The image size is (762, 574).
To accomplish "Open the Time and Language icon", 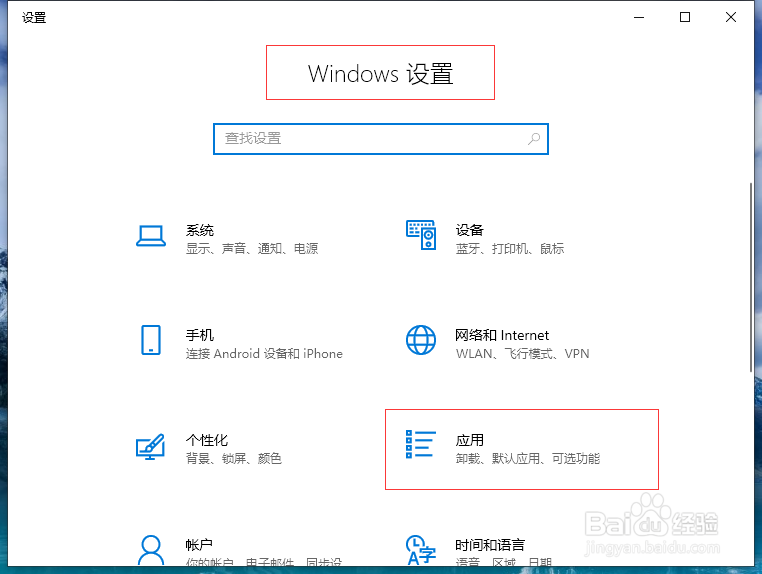I will coord(421,550).
